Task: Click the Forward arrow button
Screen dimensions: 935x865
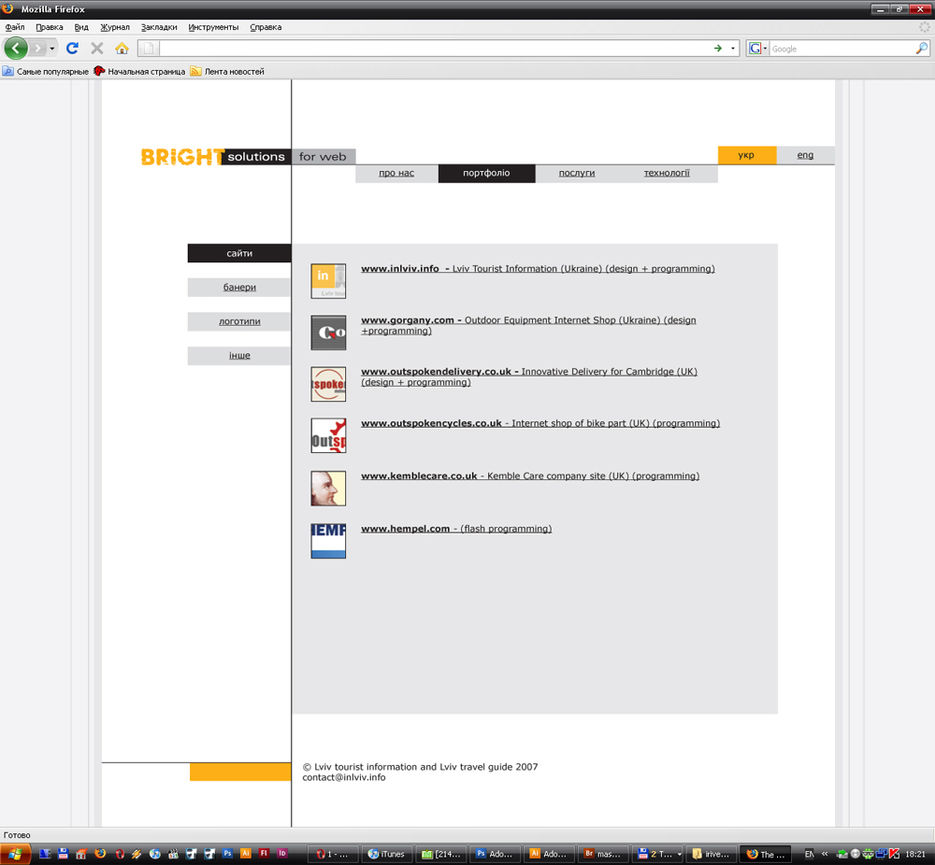Action: tap(38, 48)
